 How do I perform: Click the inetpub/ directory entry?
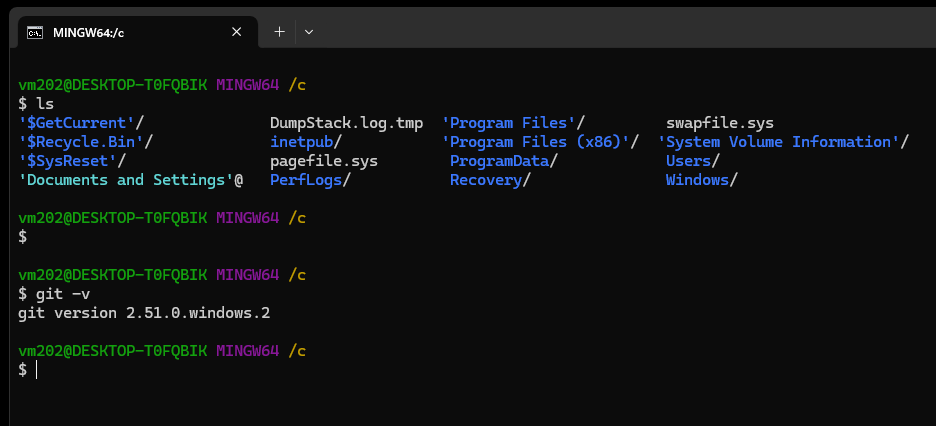click(x=308, y=142)
